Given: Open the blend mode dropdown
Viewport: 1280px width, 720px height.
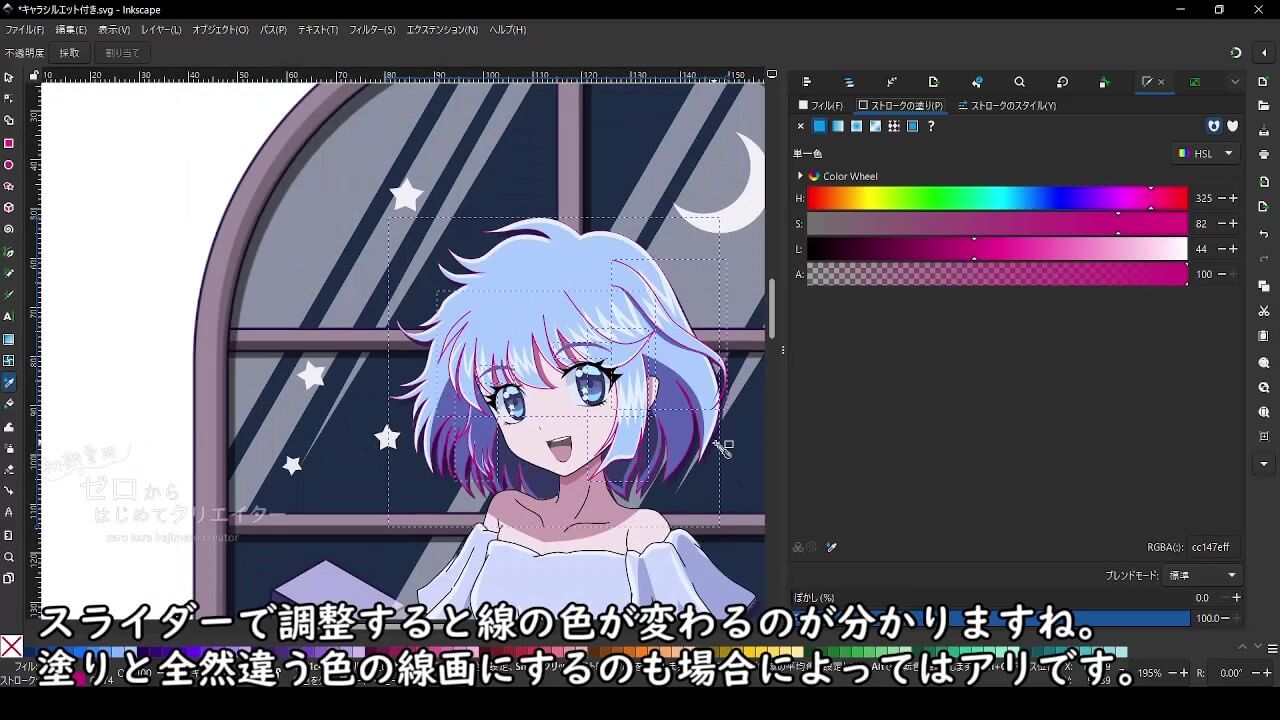Looking at the screenshot, I should point(1203,575).
